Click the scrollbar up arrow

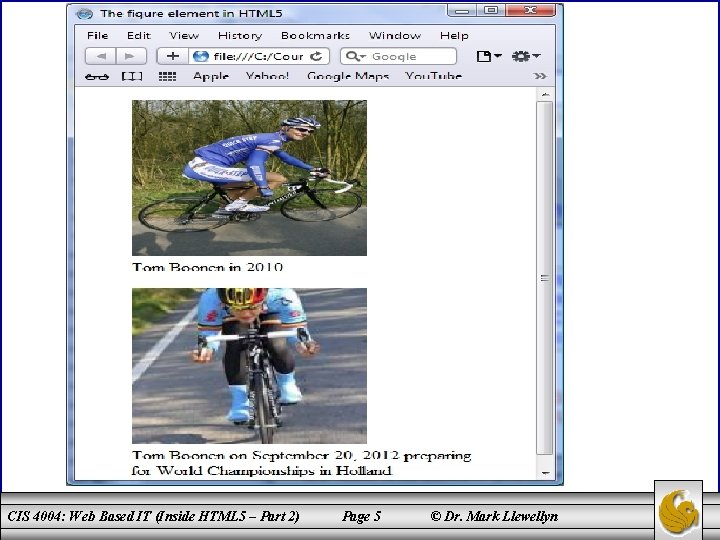point(545,95)
